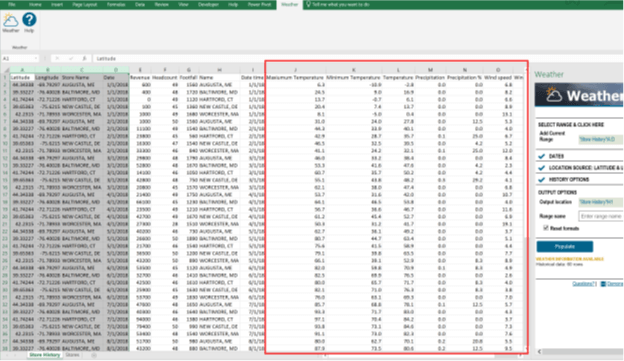
Task: Click the Output location field
Action: coord(601,202)
